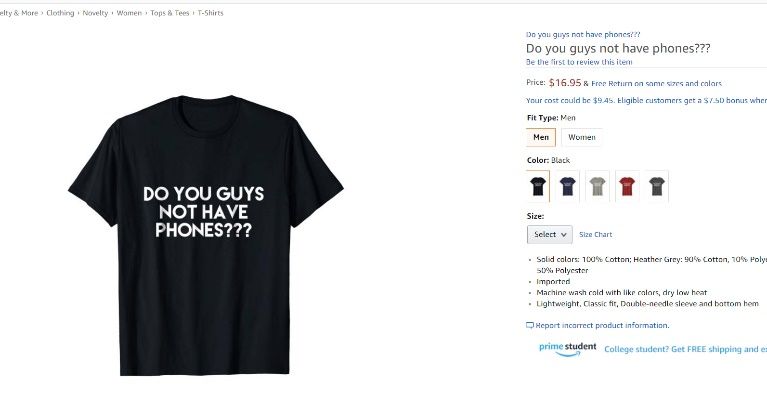Switch fit type to Women
767x394 pixels.
pyautogui.click(x=582, y=138)
